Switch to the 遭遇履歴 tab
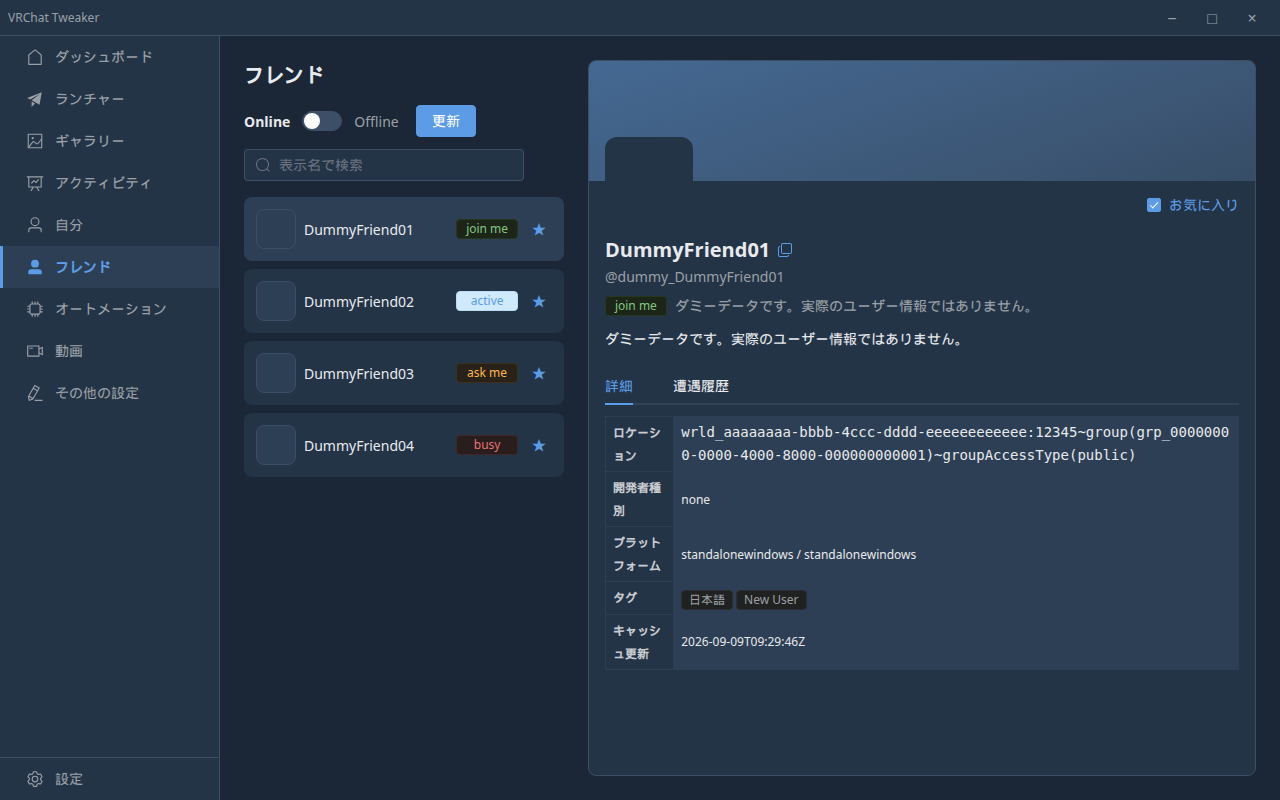Viewport: 1280px width, 800px height. pos(701,386)
